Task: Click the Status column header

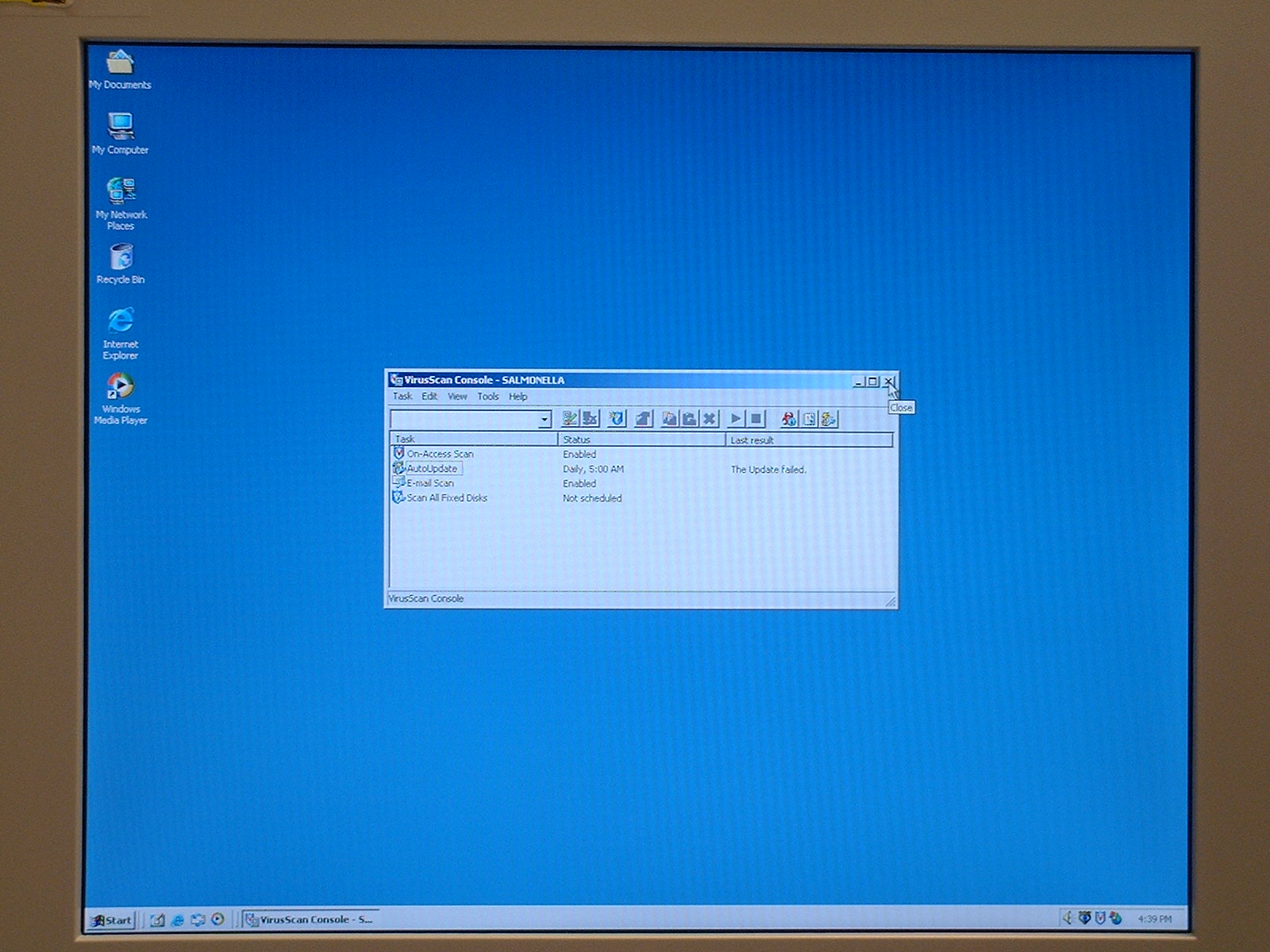Action: pos(640,440)
